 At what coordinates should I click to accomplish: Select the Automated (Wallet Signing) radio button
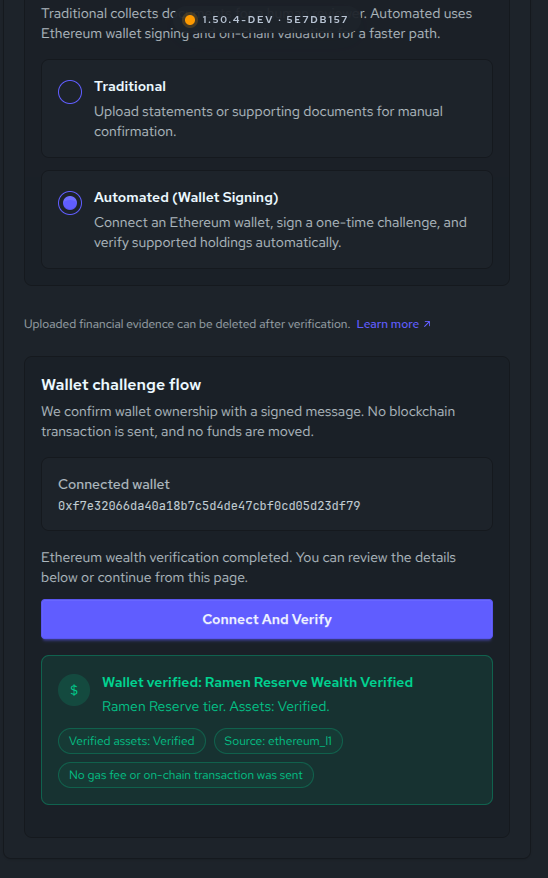coord(70,203)
